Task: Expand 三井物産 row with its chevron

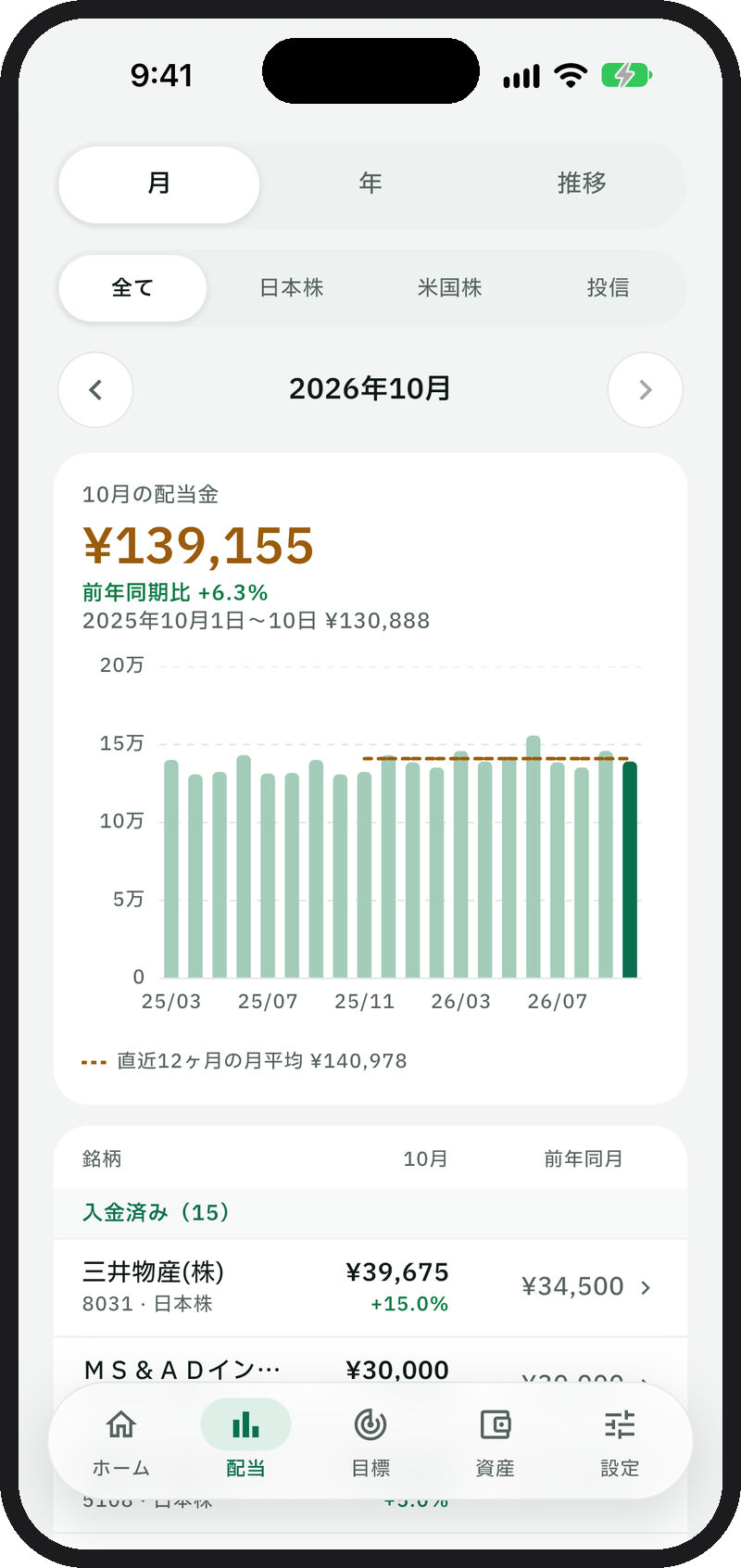Action: point(647,1287)
